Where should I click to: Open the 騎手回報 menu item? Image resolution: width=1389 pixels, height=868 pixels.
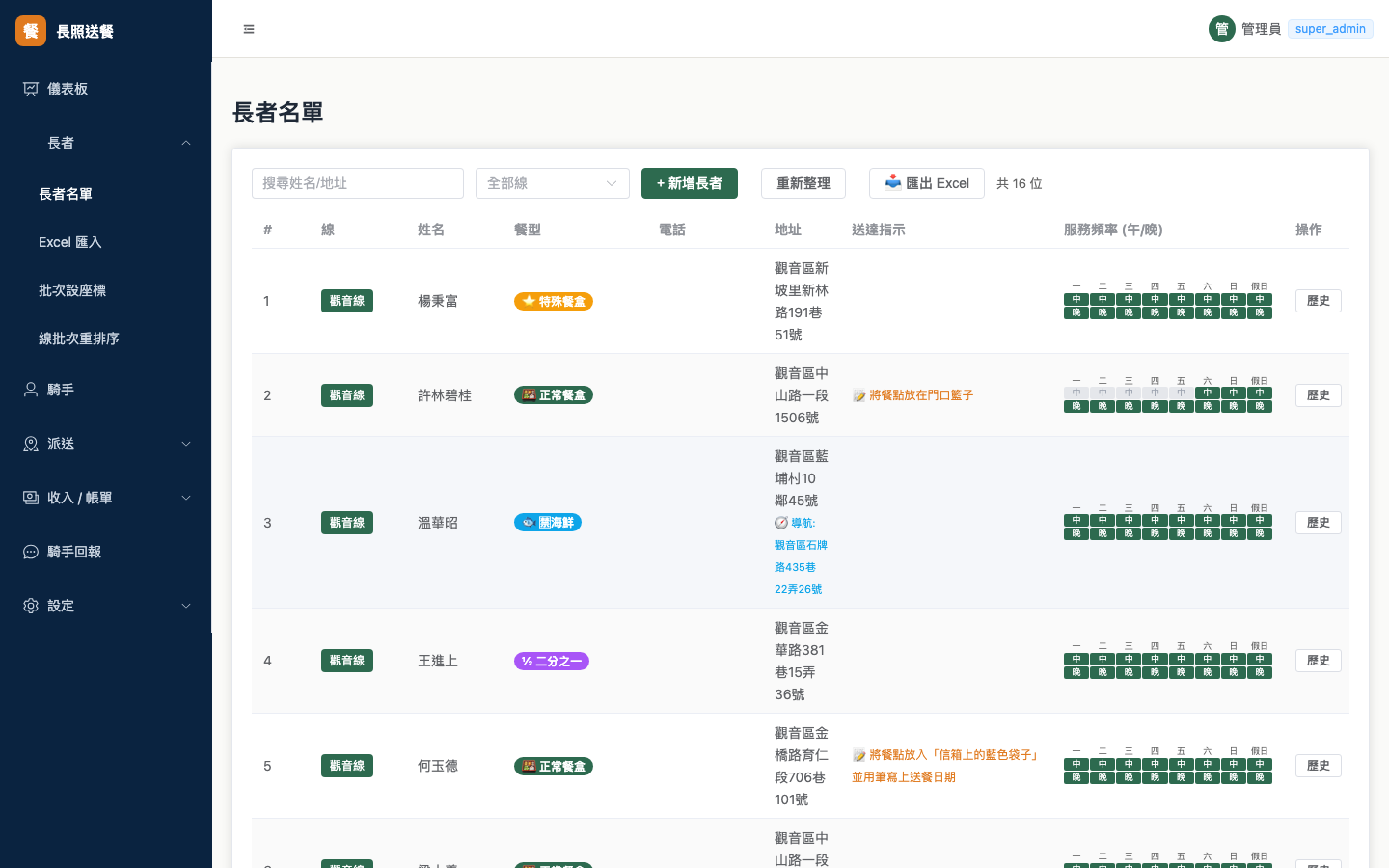coord(106,552)
